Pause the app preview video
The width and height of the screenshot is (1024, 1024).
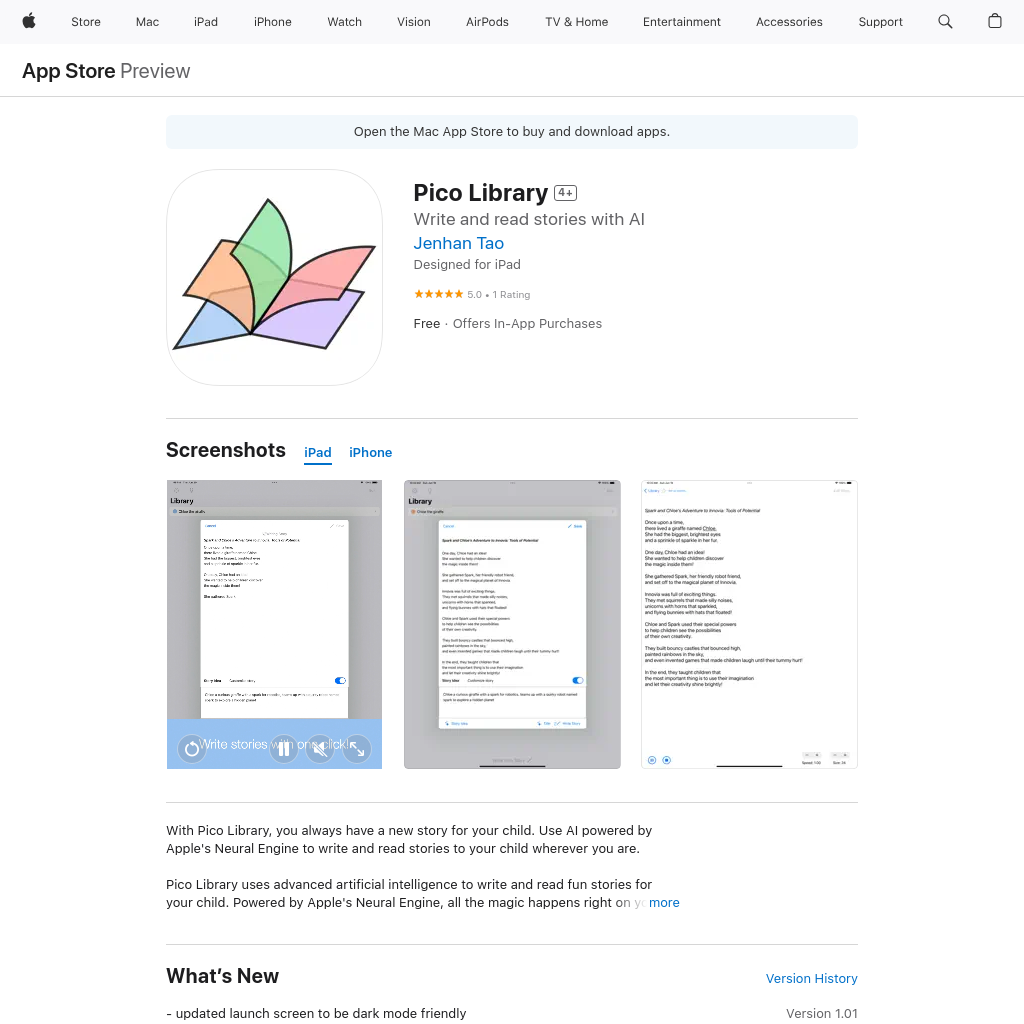[283, 747]
